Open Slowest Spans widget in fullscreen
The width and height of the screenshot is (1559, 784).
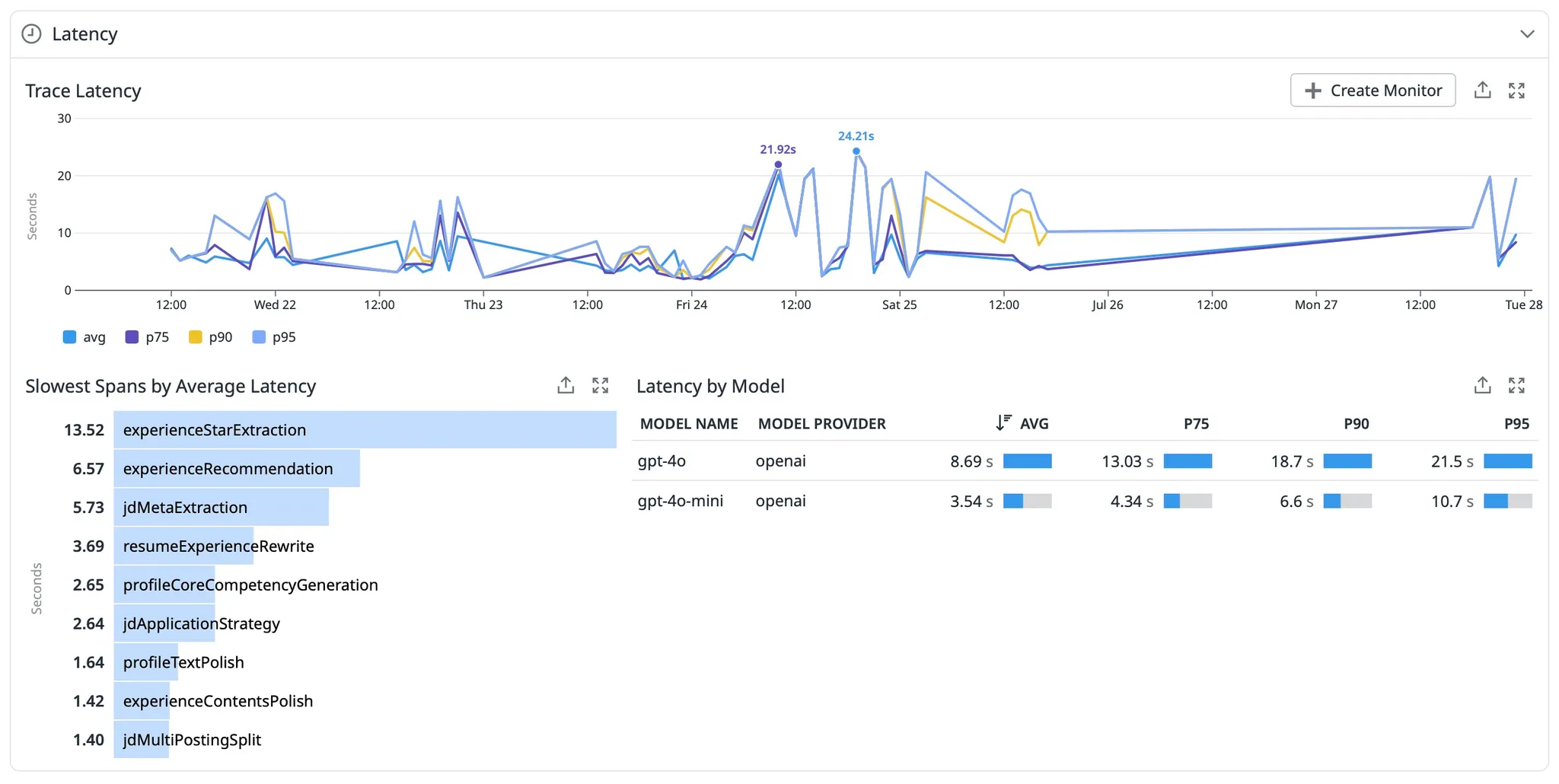[x=601, y=386]
